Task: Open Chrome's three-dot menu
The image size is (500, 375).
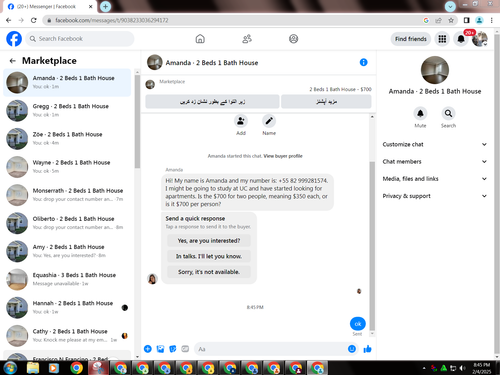Action: click(491, 20)
